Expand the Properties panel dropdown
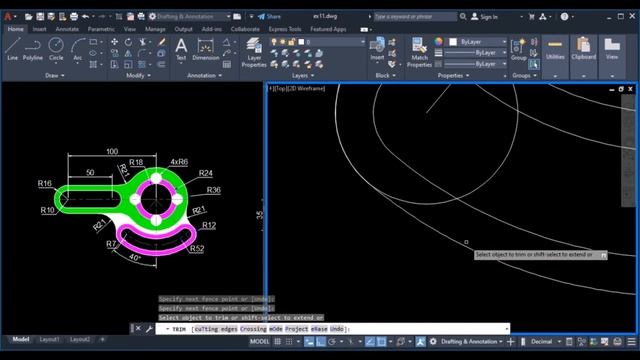This screenshot has width=640, height=360. click(453, 76)
